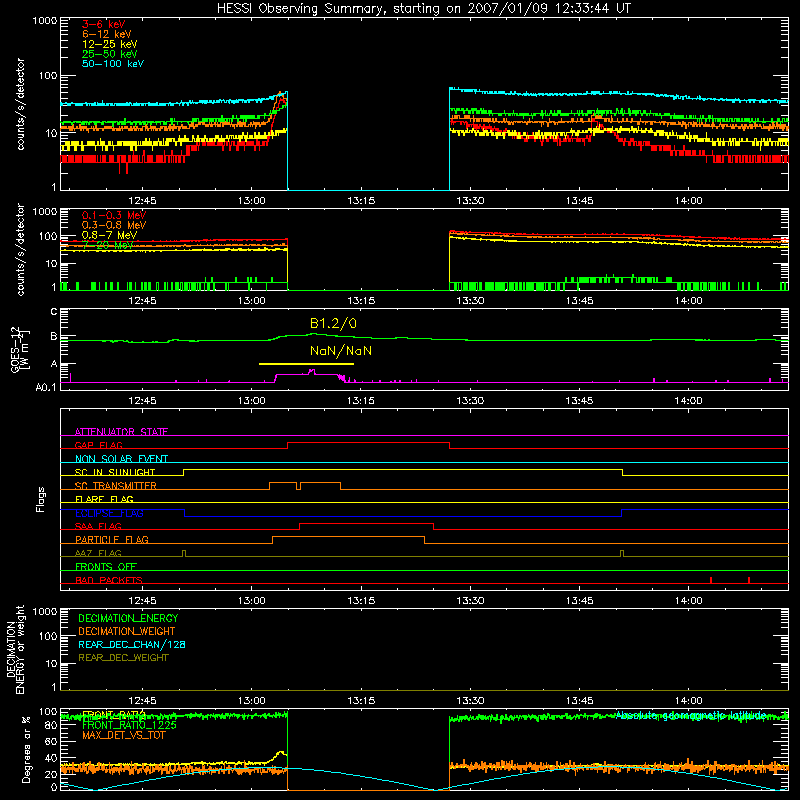Select the GAP_FLAG label
The image size is (800, 800).
(x=98, y=445)
